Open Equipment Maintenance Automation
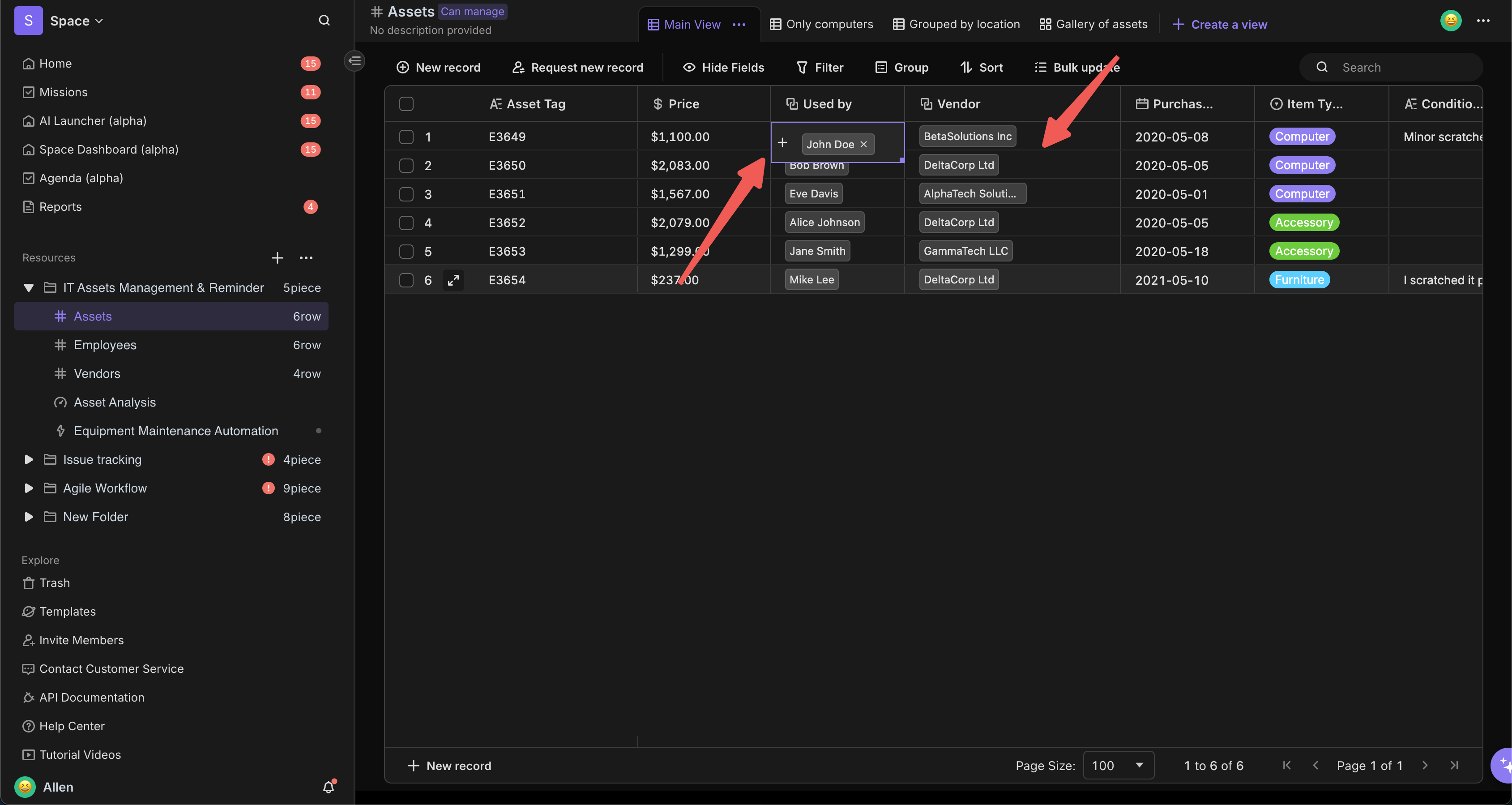 (175, 431)
